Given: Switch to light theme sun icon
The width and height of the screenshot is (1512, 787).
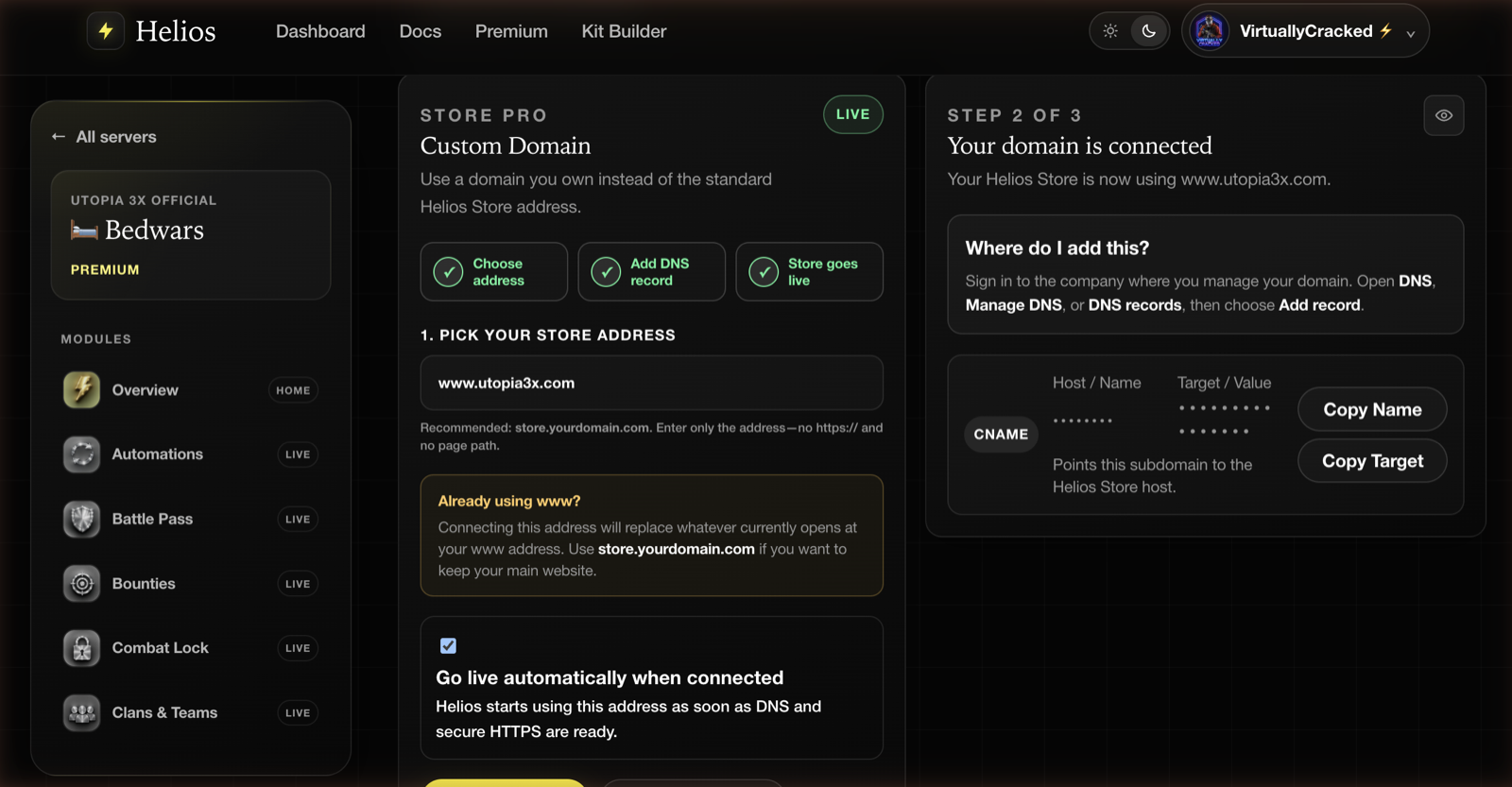Looking at the screenshot, I should (1110, 31).
